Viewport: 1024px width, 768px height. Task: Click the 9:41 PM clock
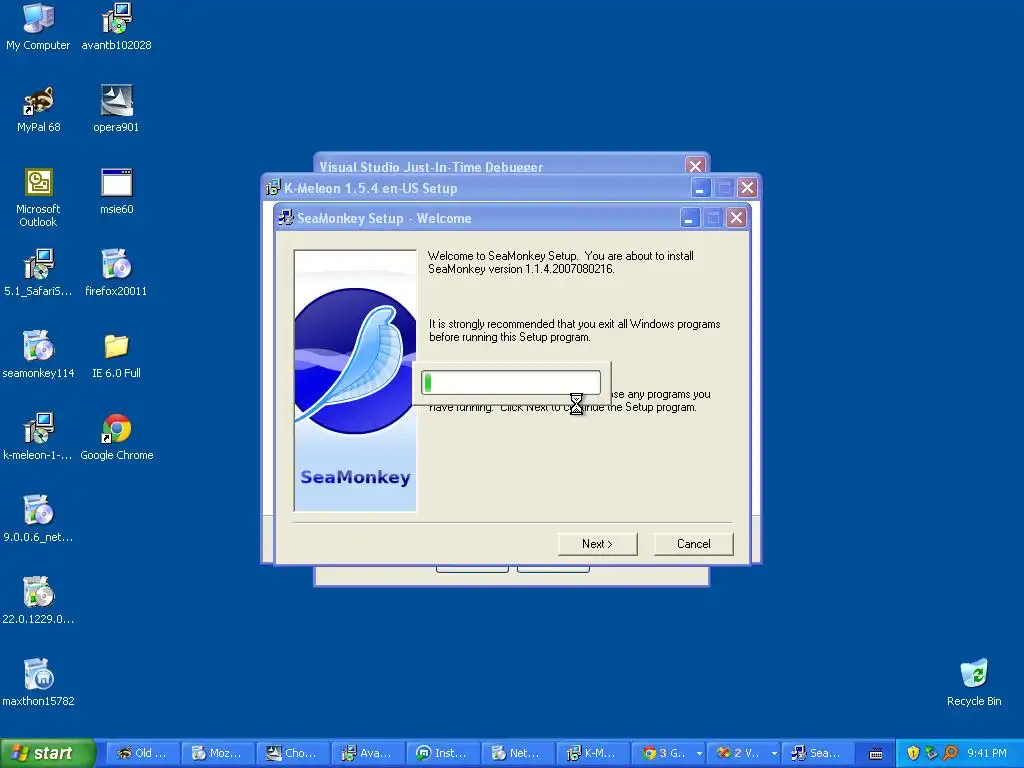point(987,753)
